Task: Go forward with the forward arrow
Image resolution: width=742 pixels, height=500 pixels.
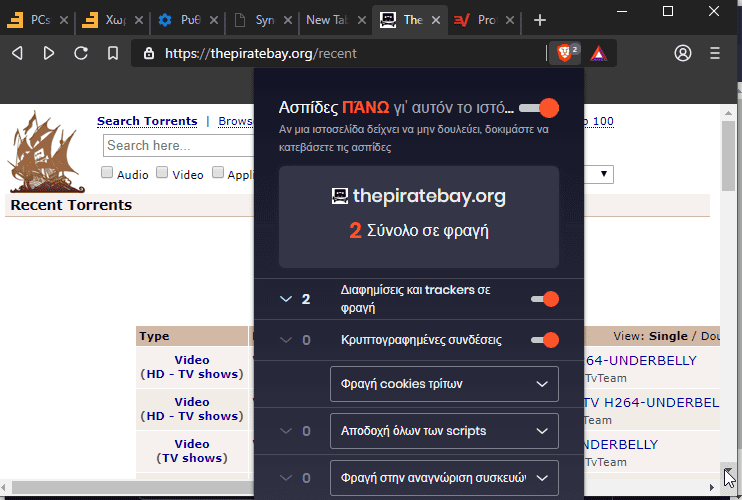Action: click(x=49, y=53)
